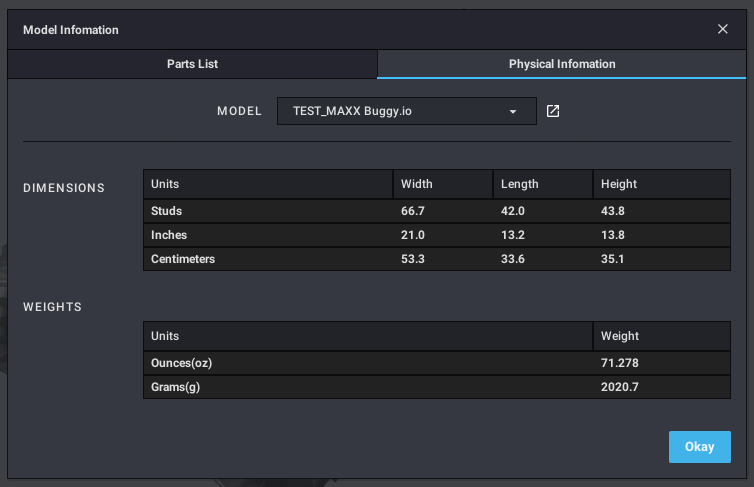This screenshot has width=754, height=487.
Task: Click the WEIGHTS section label
Action: [x=52, y=307]
